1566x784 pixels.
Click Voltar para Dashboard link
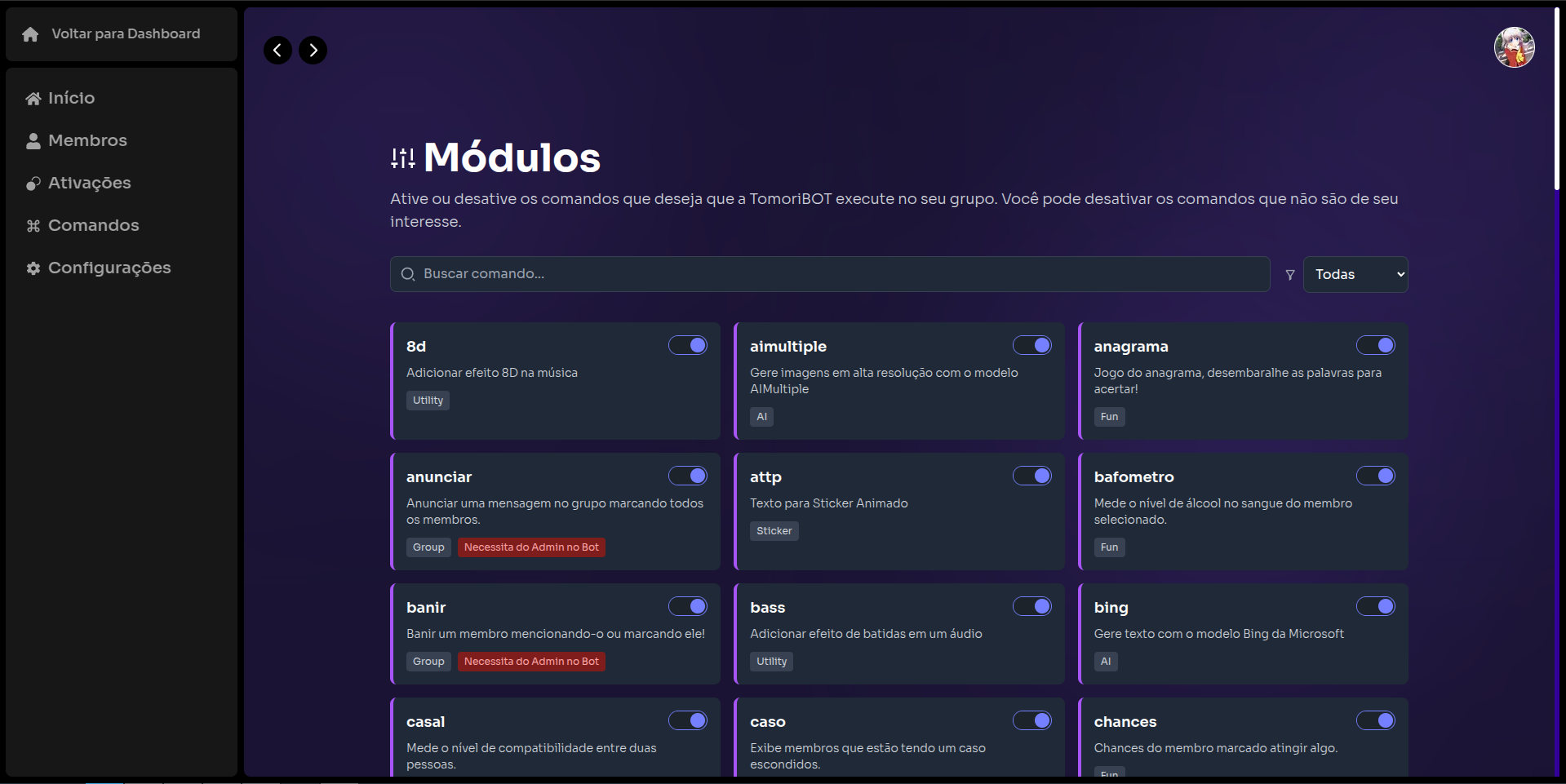(126, 34)
